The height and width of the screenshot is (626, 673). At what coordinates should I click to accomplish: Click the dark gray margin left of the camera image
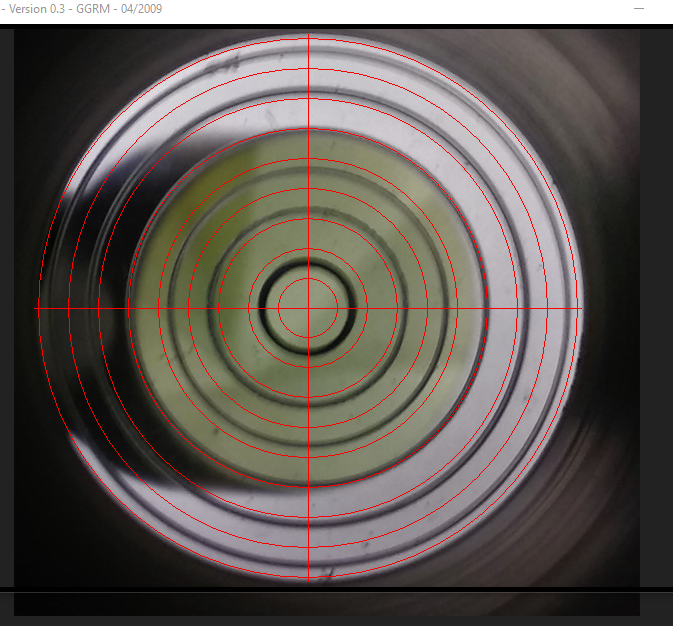pos(6,300)
